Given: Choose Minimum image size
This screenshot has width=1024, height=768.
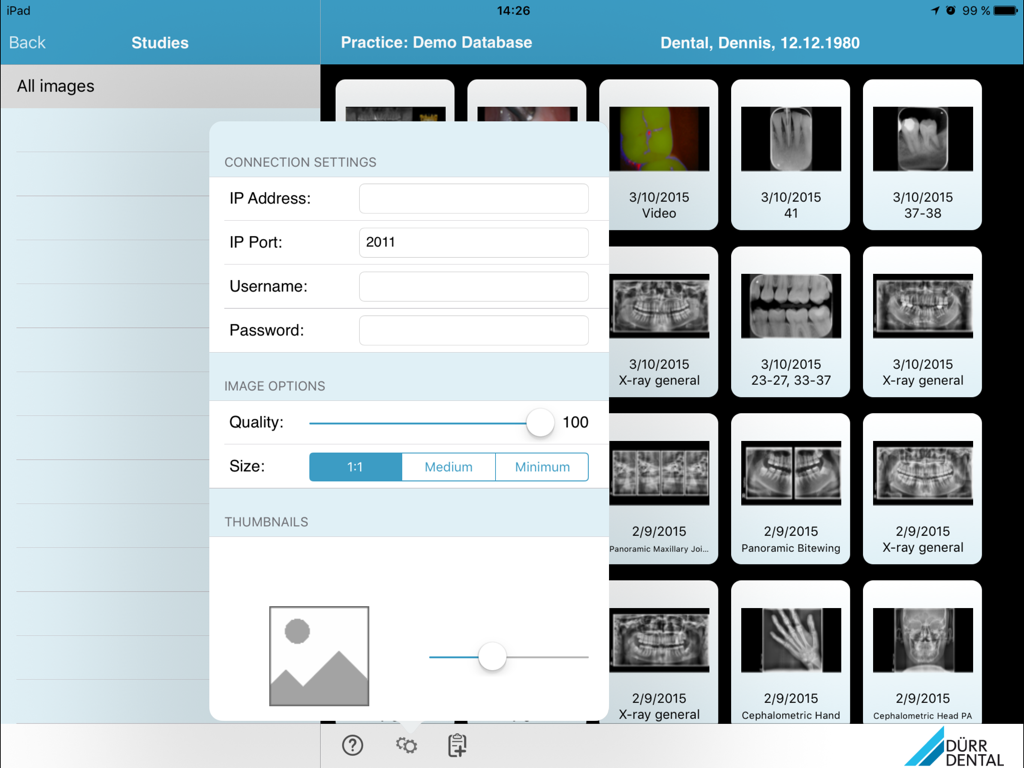Looking at the screenshot, I should pyautogui.click(x=541, y=466).
